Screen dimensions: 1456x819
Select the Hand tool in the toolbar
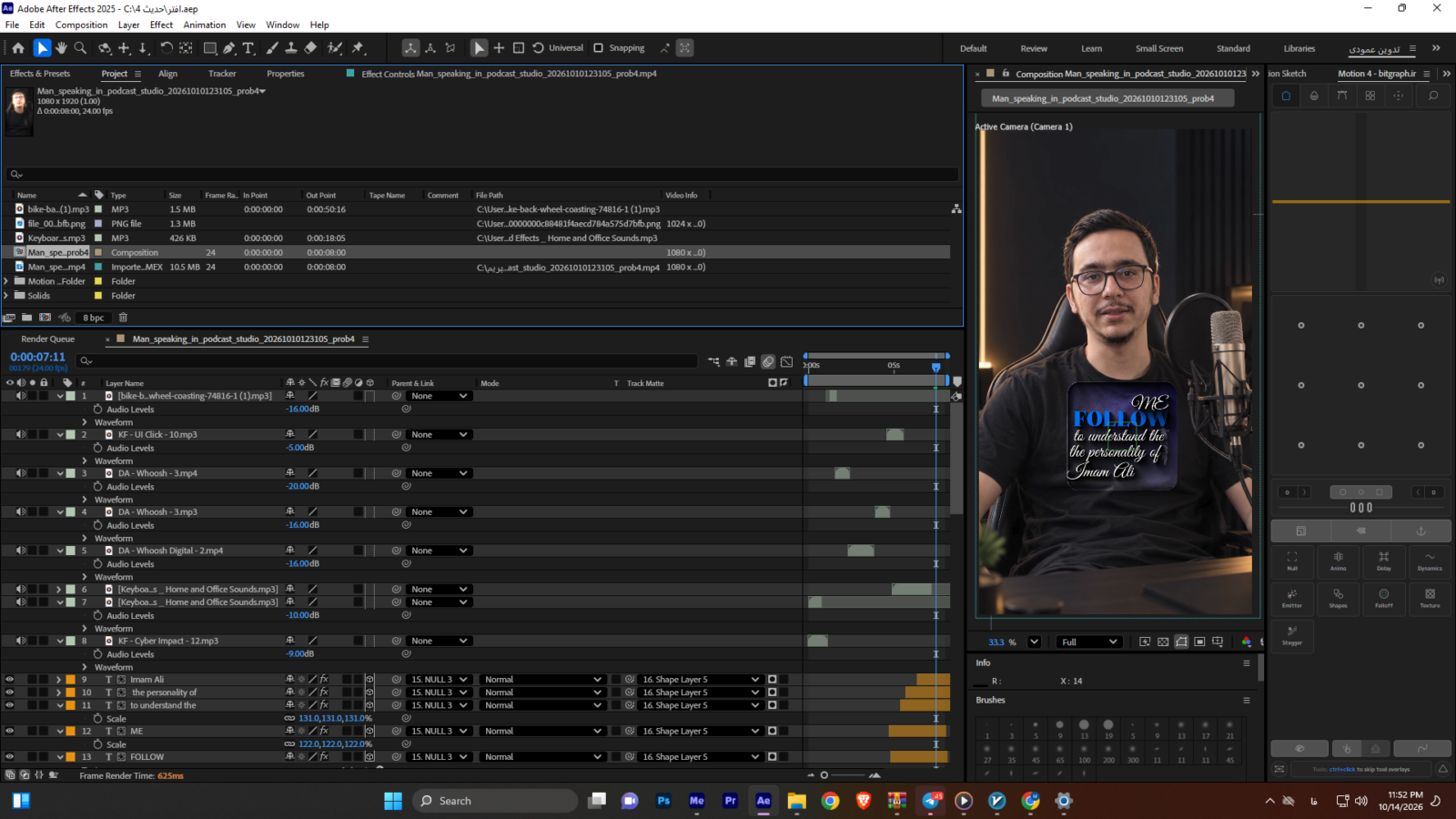(61, 48)
